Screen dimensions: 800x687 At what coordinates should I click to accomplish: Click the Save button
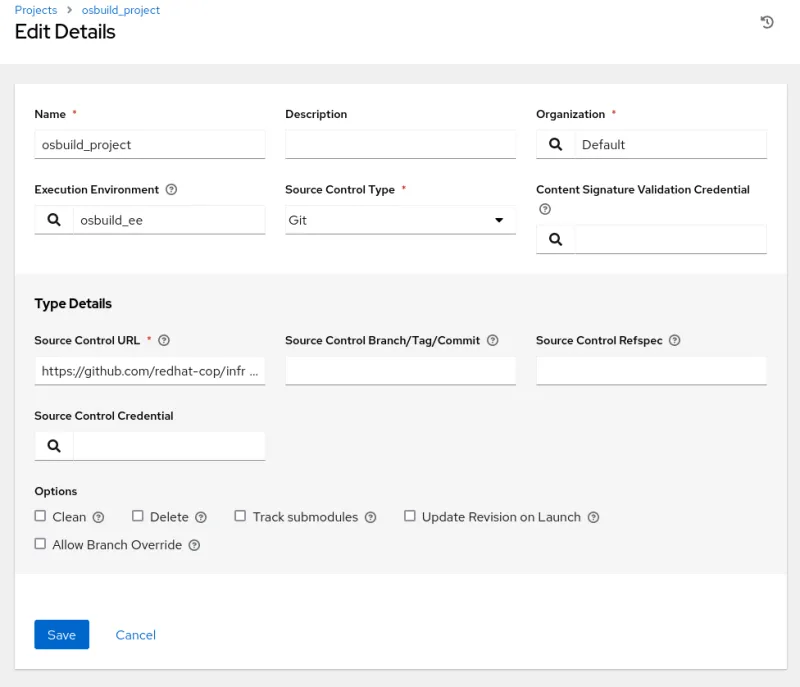[61, 635]
